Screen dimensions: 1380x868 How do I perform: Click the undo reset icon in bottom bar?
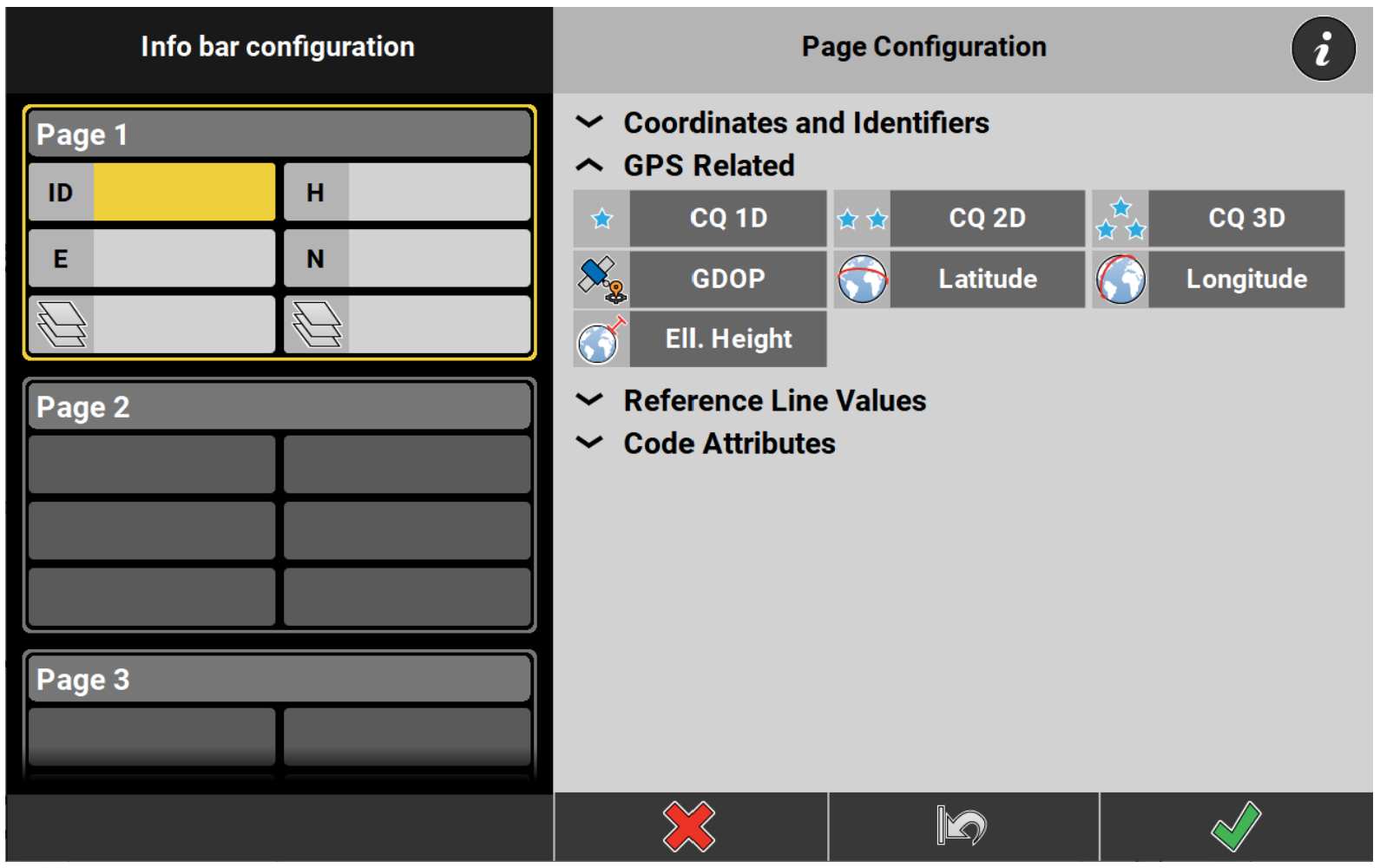point(962,826)
